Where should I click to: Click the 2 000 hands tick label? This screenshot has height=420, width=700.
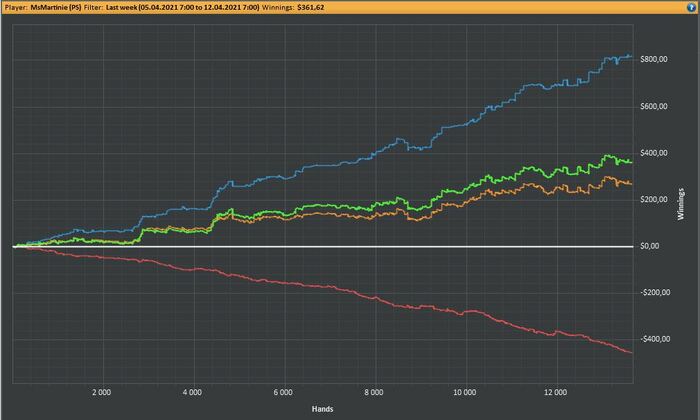[x=101, y=392]
